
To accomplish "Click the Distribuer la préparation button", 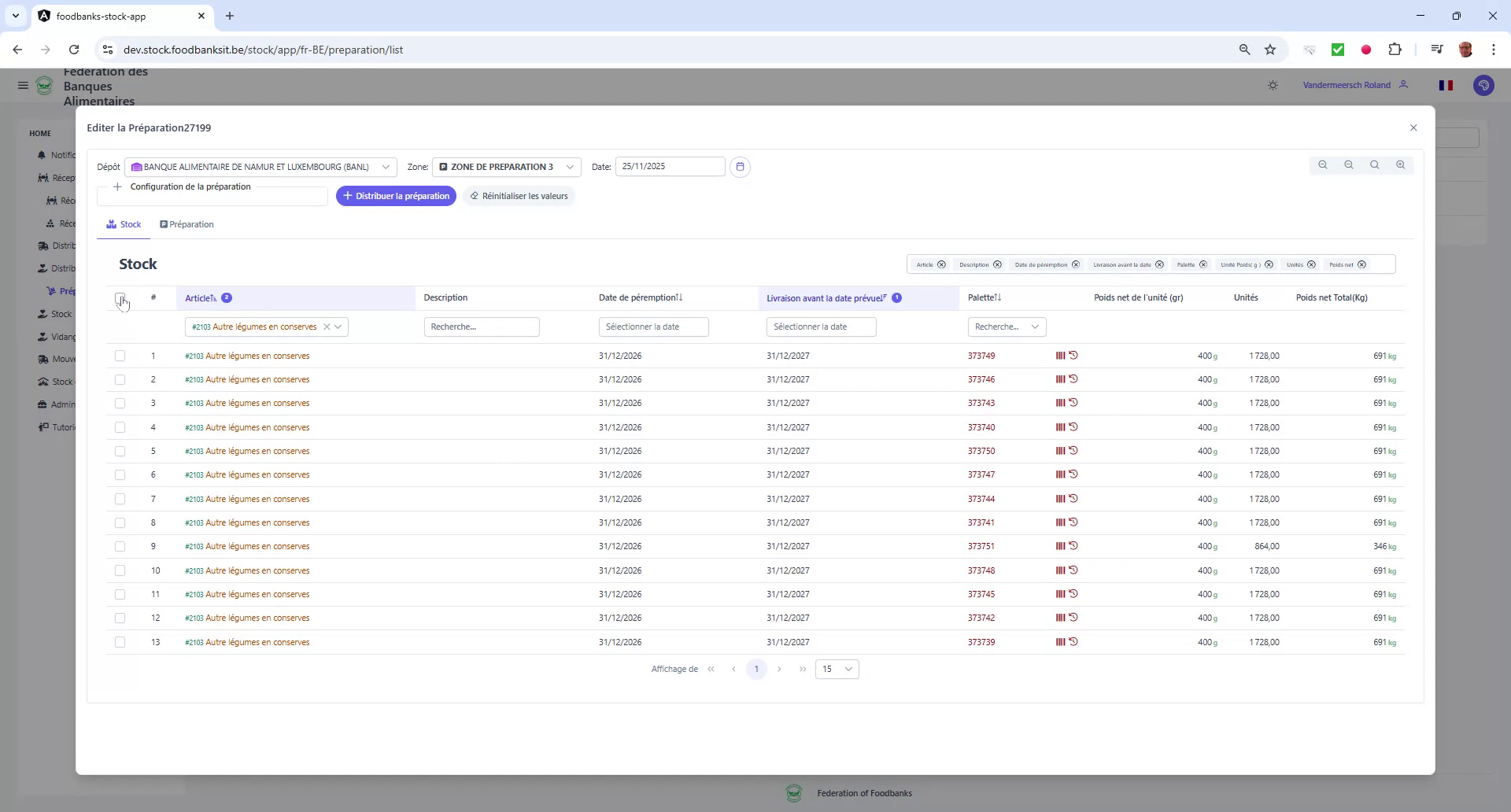I will [396, 196].
